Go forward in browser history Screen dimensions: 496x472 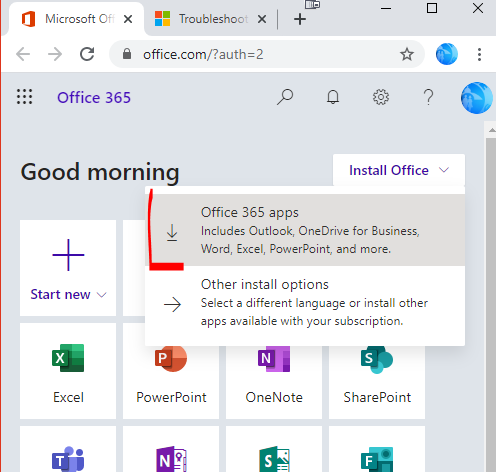tap(55, 54)
